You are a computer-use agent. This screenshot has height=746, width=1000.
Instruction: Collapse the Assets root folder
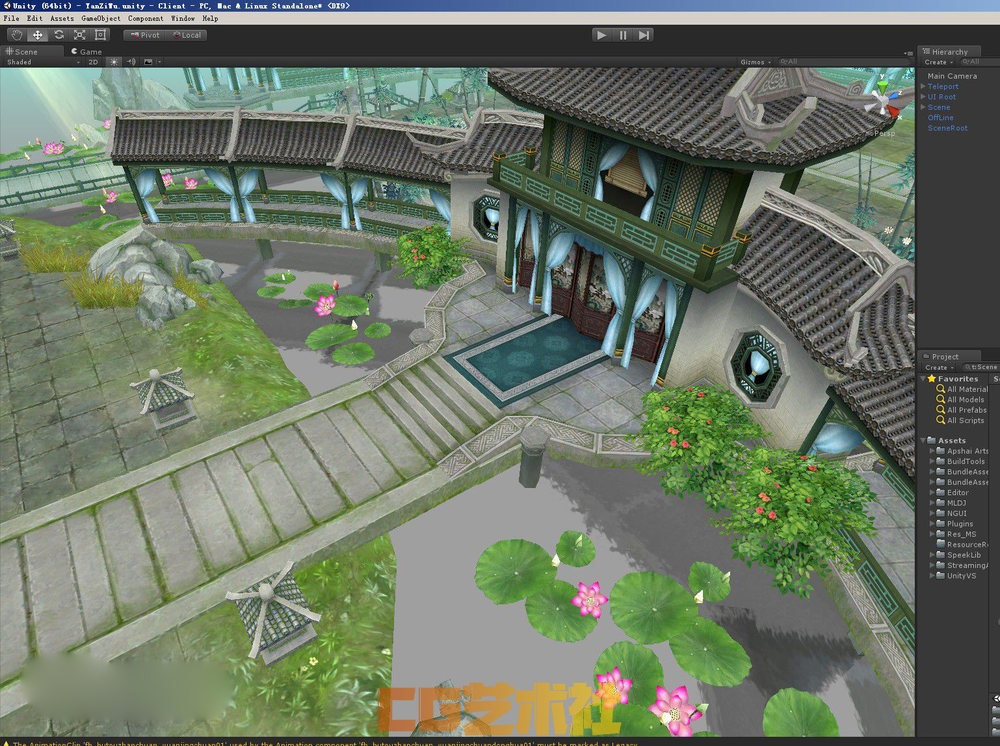click(923, 441)
